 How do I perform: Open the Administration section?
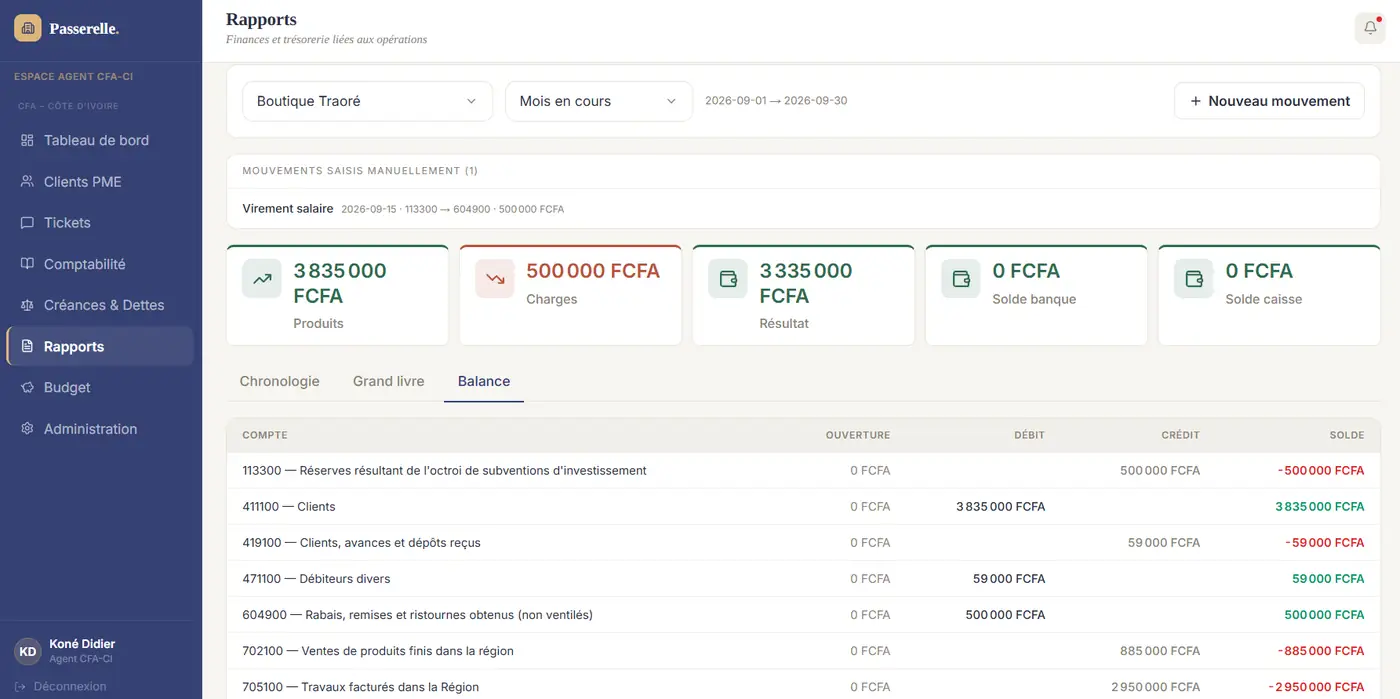tap(100, 429)
